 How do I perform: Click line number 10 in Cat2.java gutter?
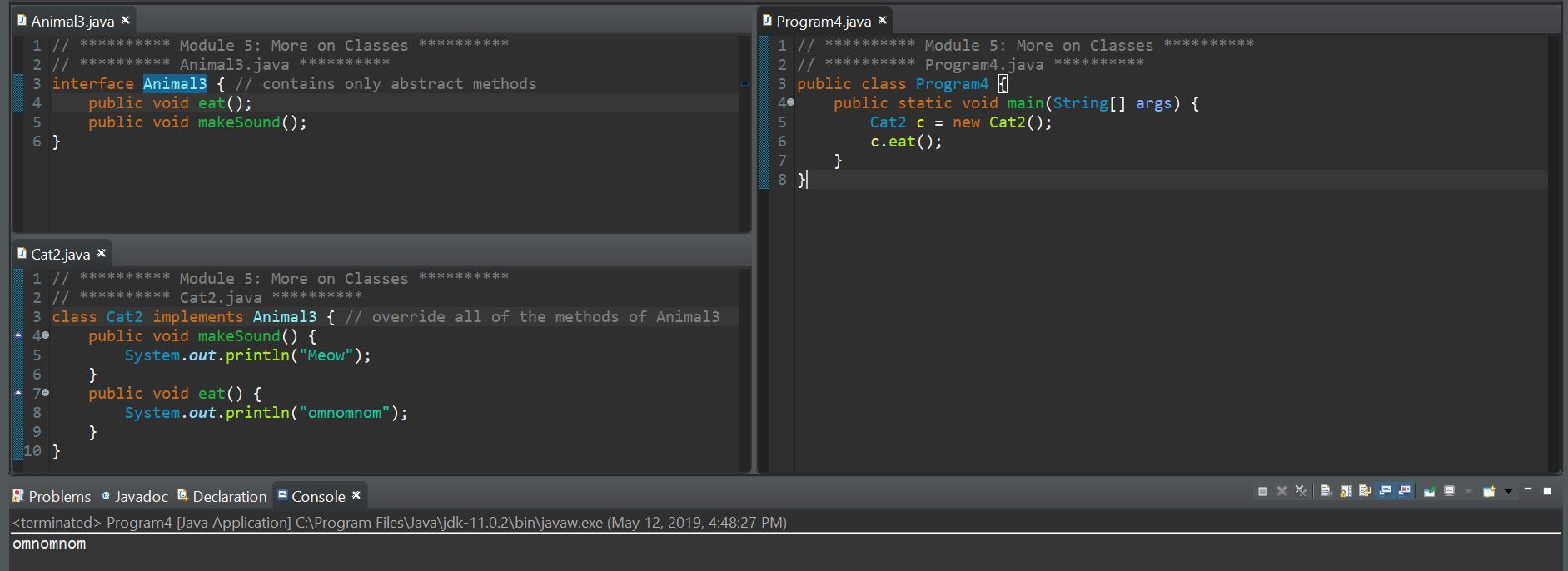pos(32,451)
